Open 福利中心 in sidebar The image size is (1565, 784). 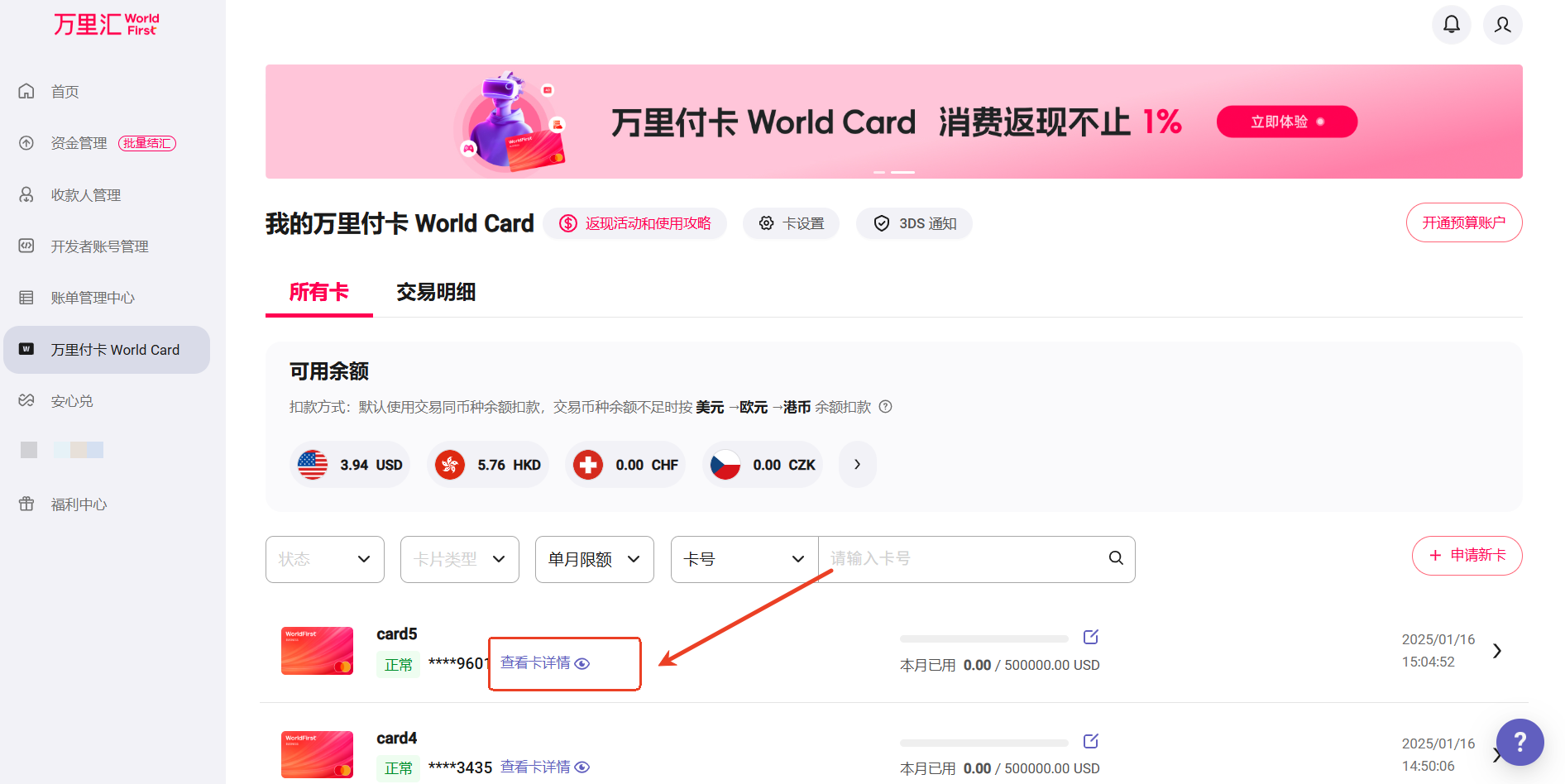79,504
